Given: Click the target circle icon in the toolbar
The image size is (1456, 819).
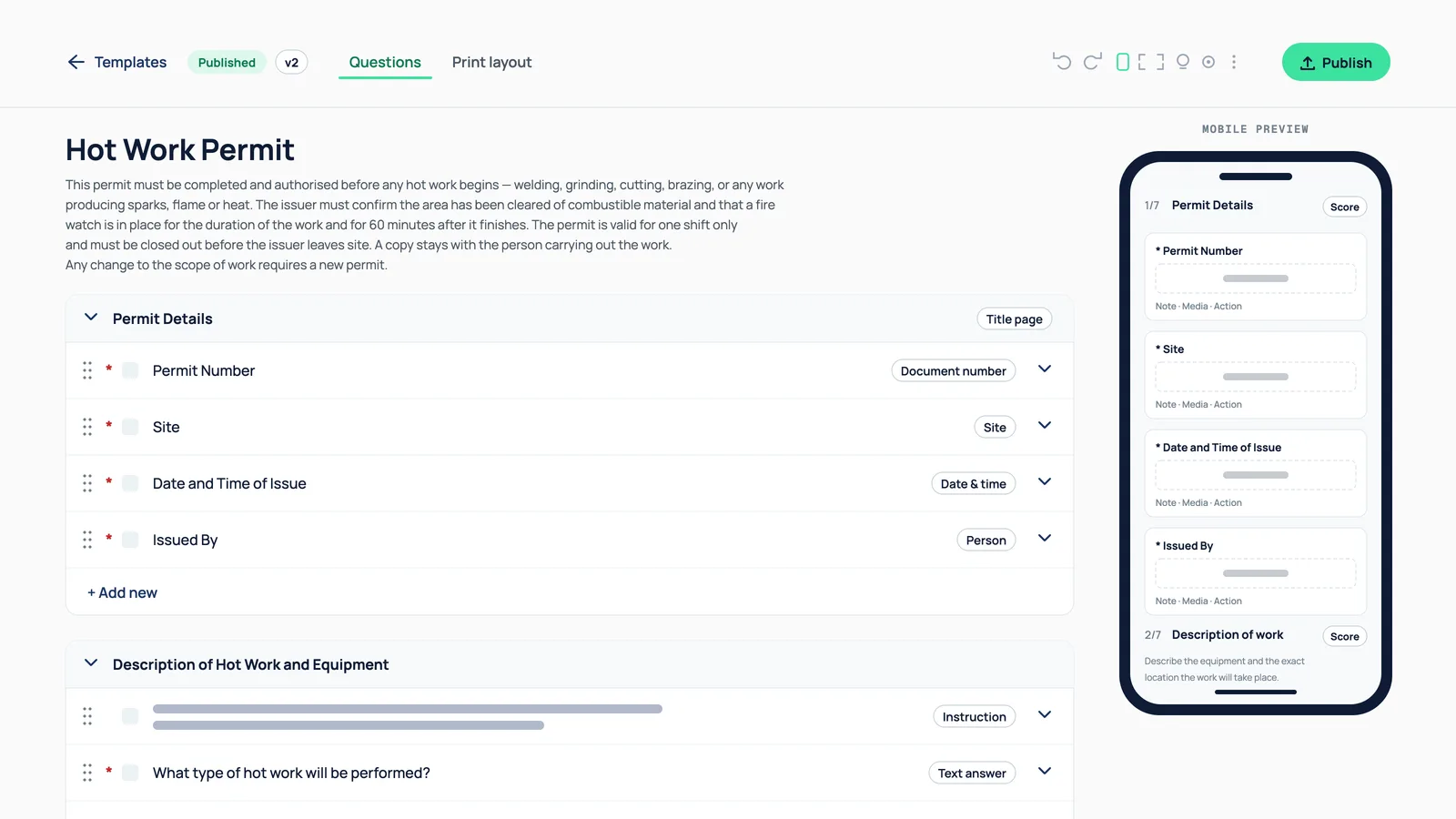Looking at the screenshot, I should pos(1208,62).
